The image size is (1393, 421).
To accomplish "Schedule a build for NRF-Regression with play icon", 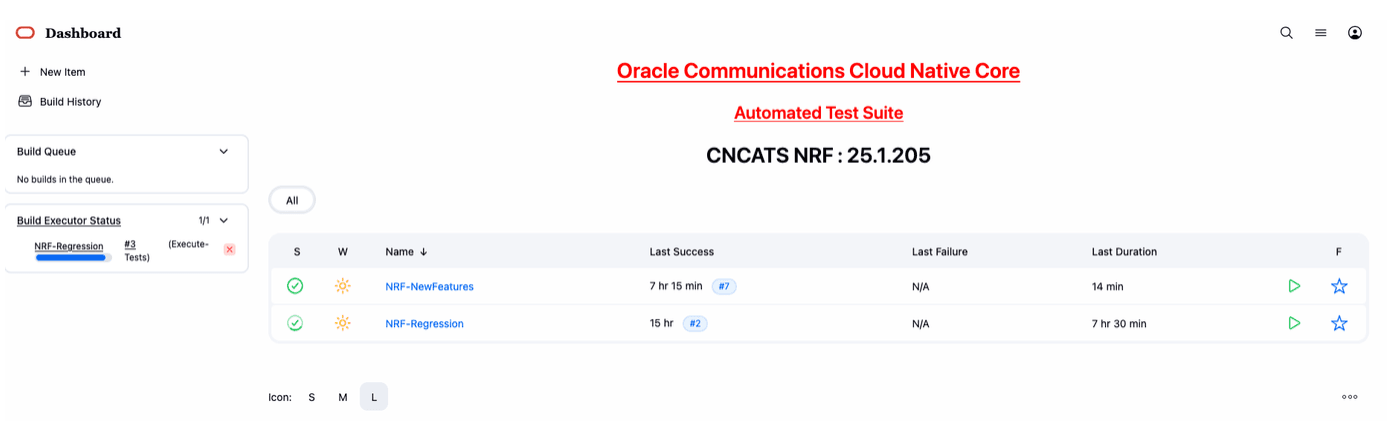I will tap(1294, 323).
